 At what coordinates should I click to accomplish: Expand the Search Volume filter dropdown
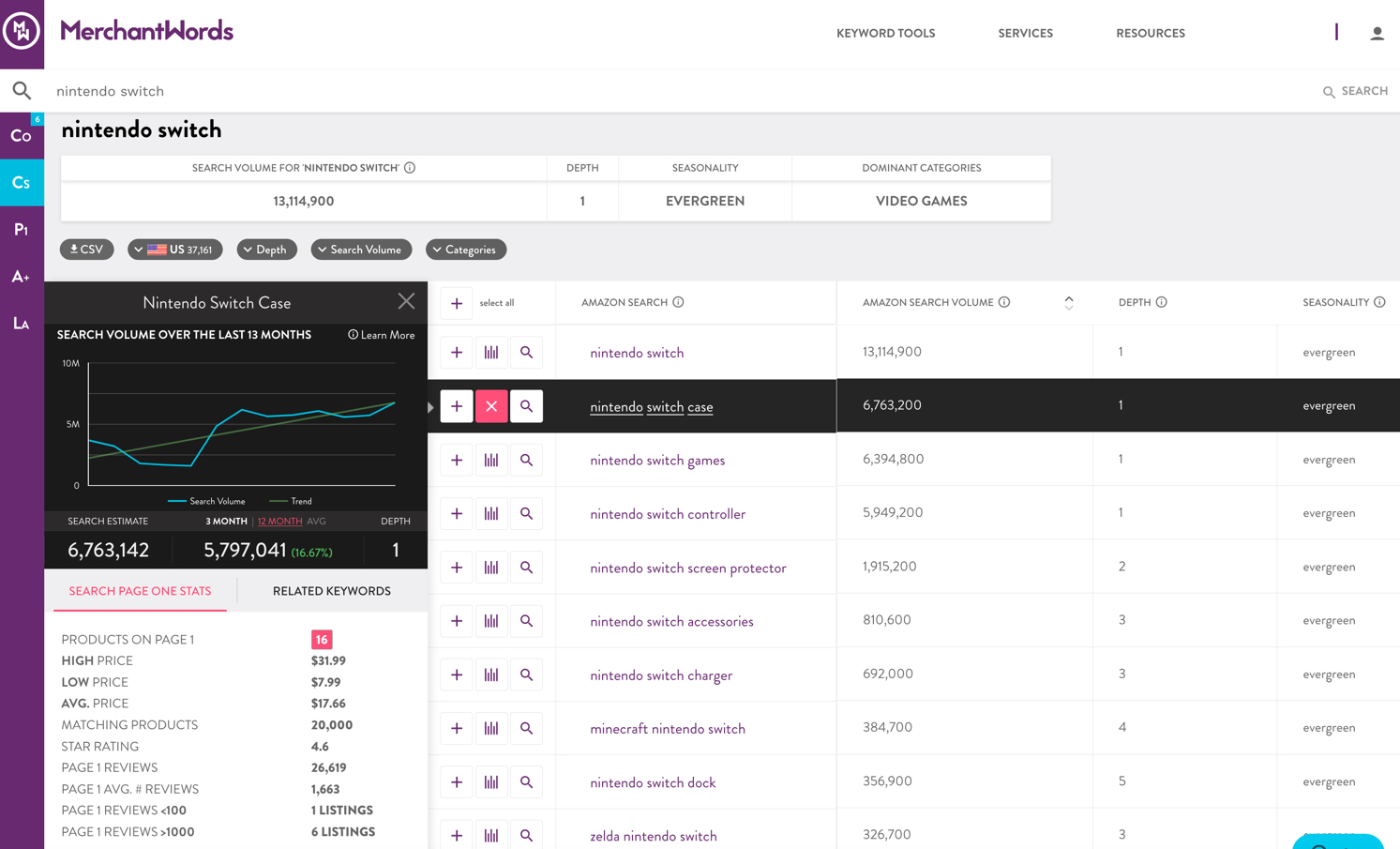pyautogui.click(x=361, y=250)
